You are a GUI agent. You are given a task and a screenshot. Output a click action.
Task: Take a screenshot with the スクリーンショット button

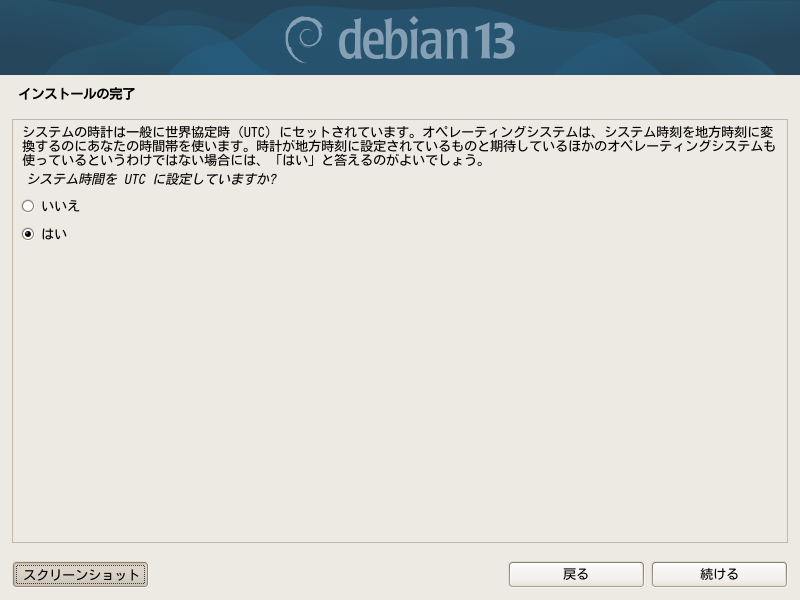(x=80, y=574)
